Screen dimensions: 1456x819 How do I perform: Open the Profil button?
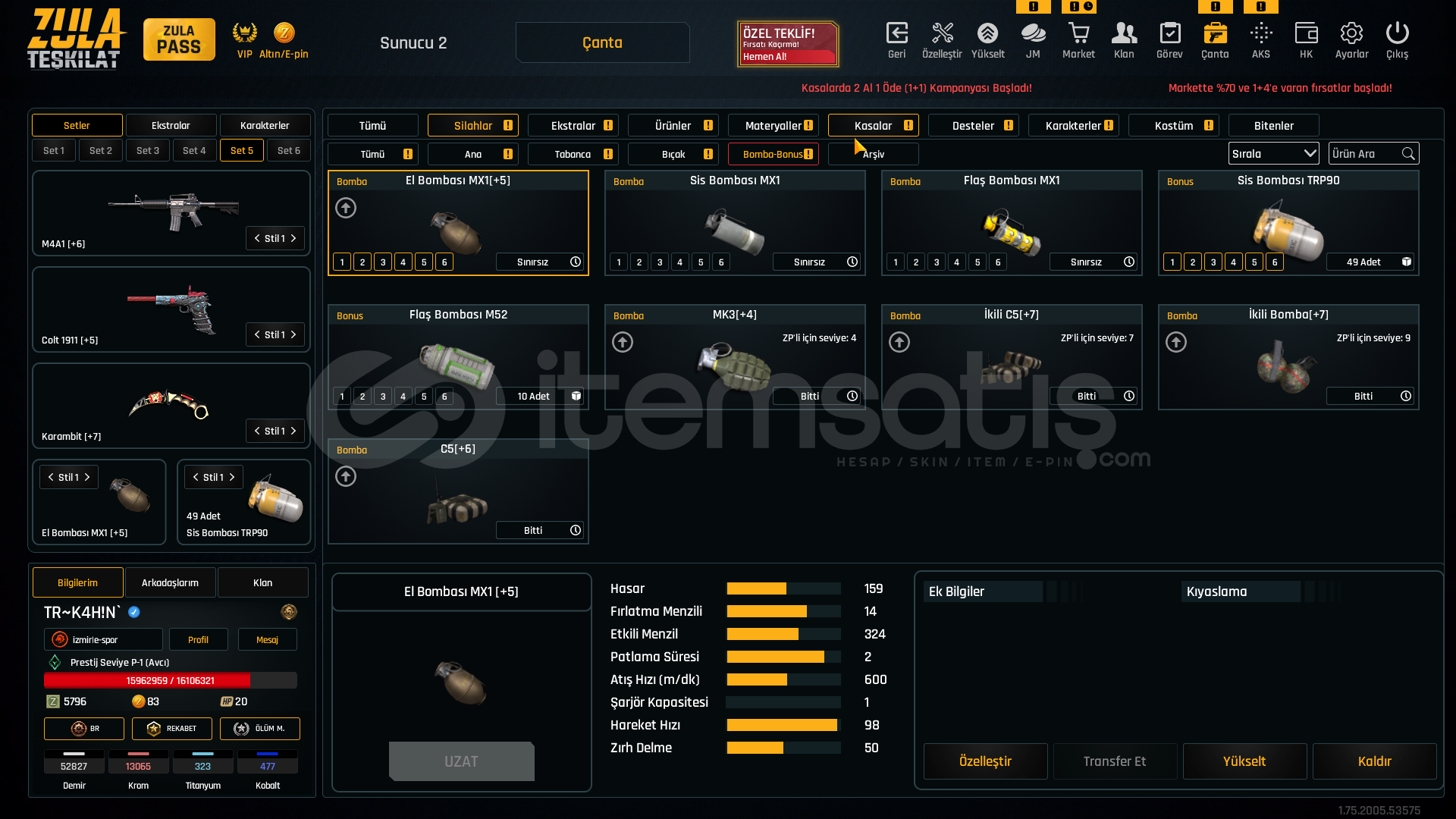point(198,639)
